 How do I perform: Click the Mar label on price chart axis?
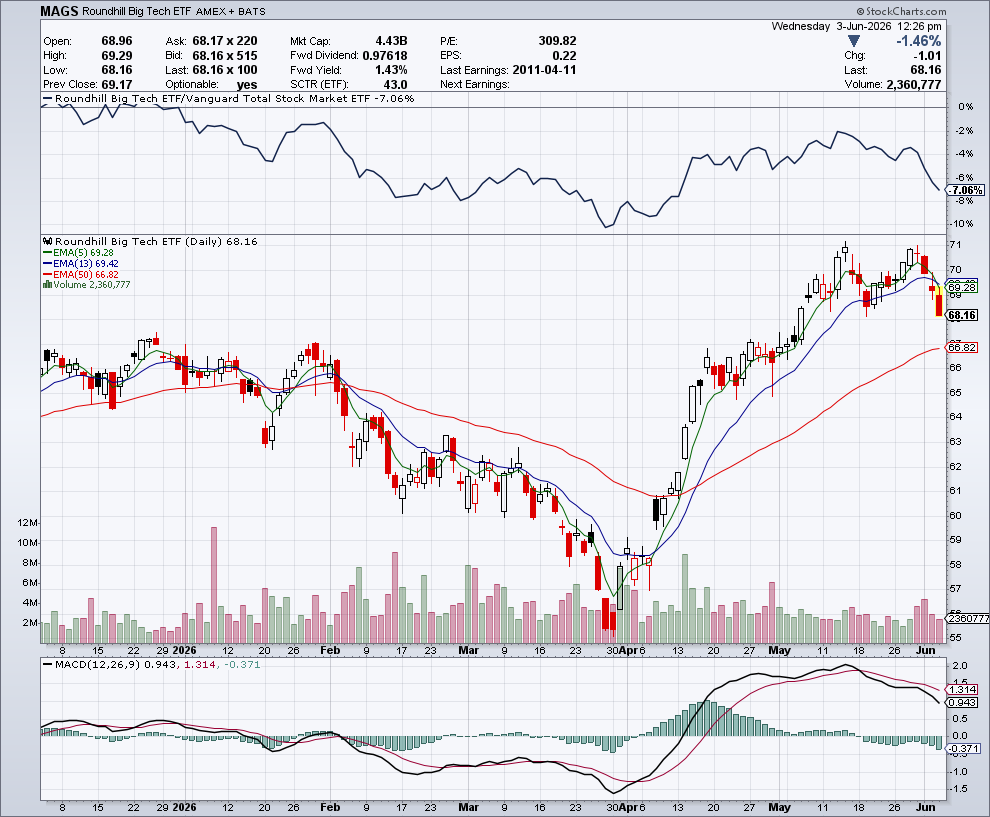click(x=468, y=650)
